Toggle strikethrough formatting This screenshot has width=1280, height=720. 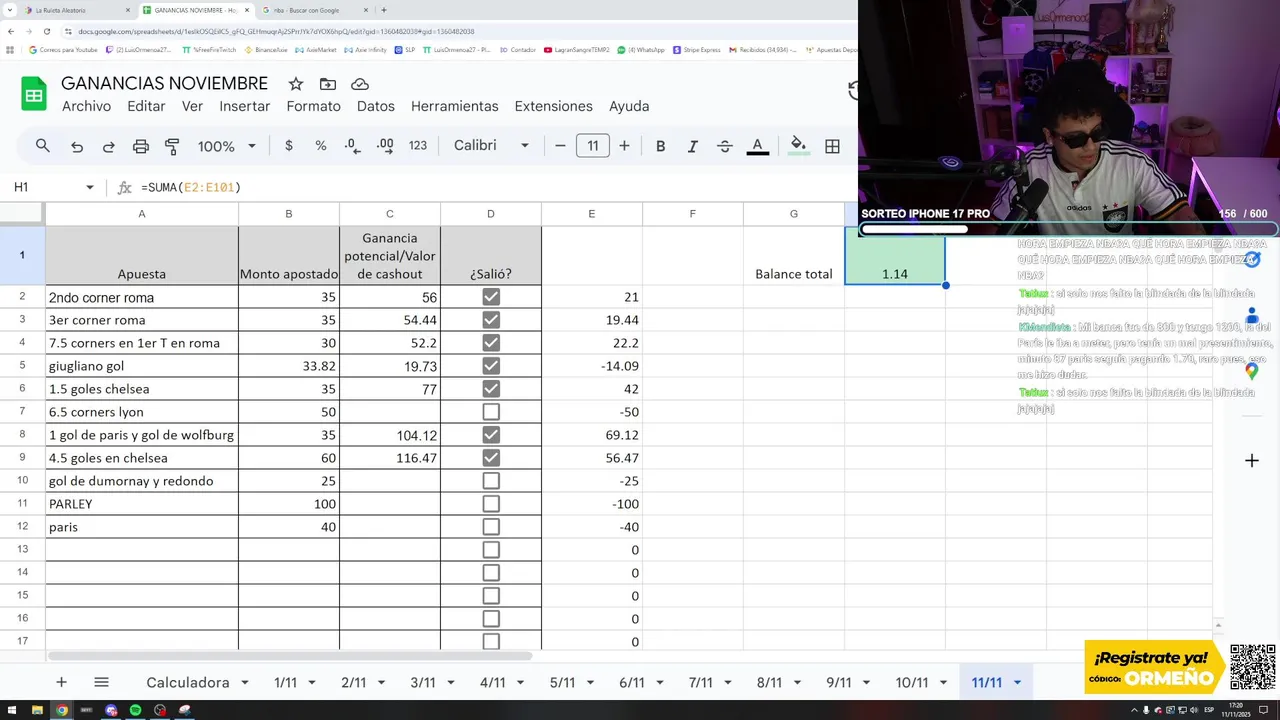coord(725,146)
